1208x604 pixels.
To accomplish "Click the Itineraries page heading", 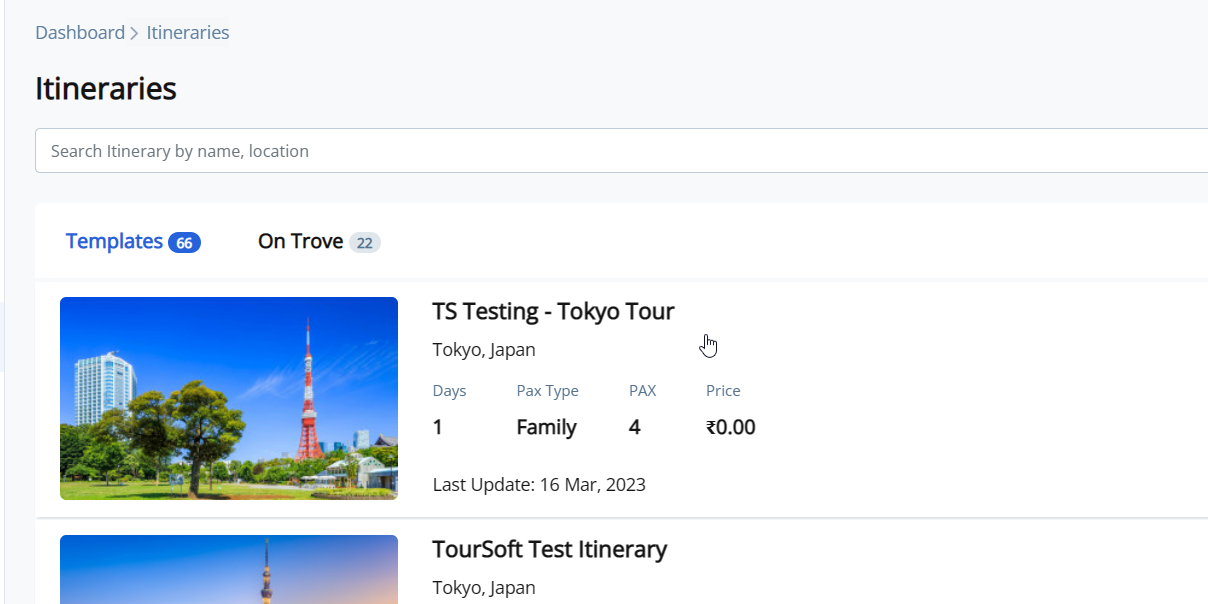I will coord(106,89).
